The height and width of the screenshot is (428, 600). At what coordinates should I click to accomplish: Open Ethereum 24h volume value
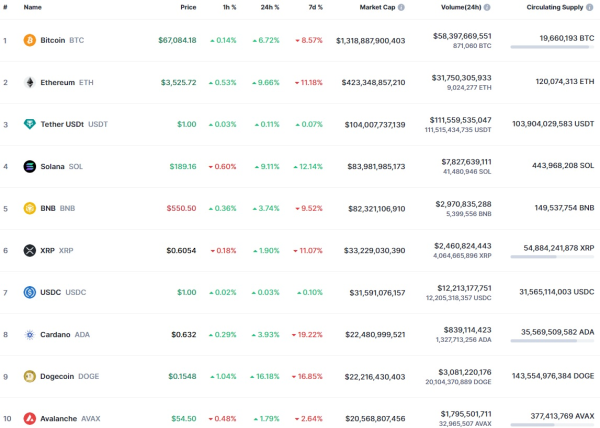click(461, 78)
